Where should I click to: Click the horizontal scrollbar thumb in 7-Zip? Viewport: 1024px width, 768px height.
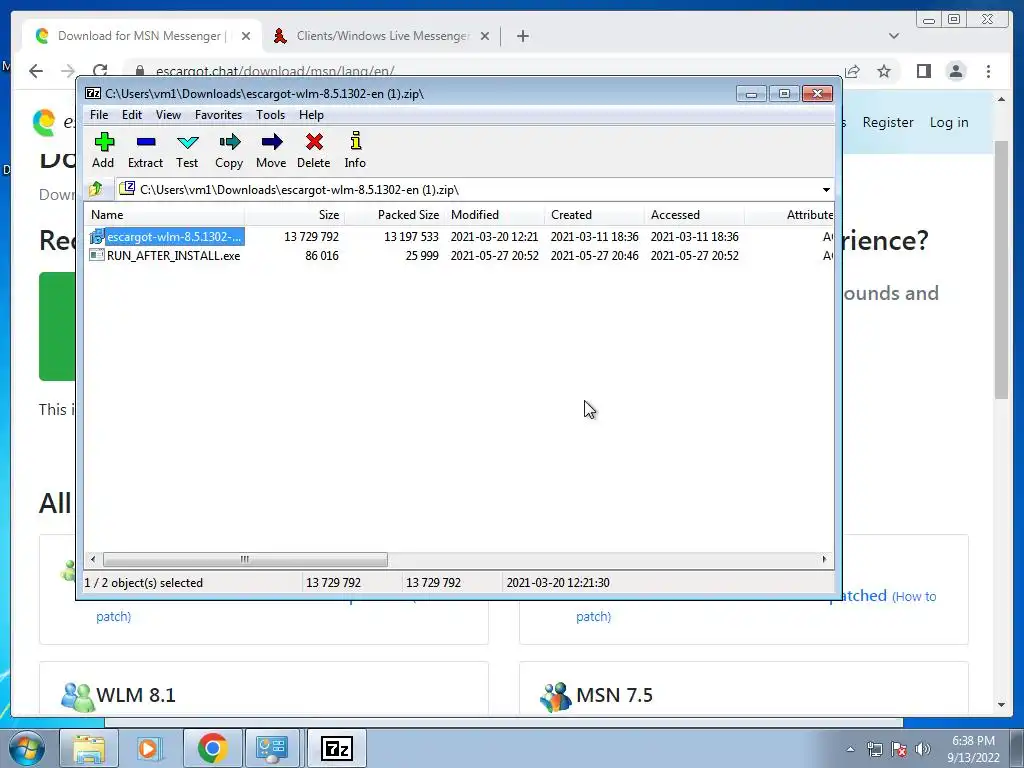[x=245, y=559]
